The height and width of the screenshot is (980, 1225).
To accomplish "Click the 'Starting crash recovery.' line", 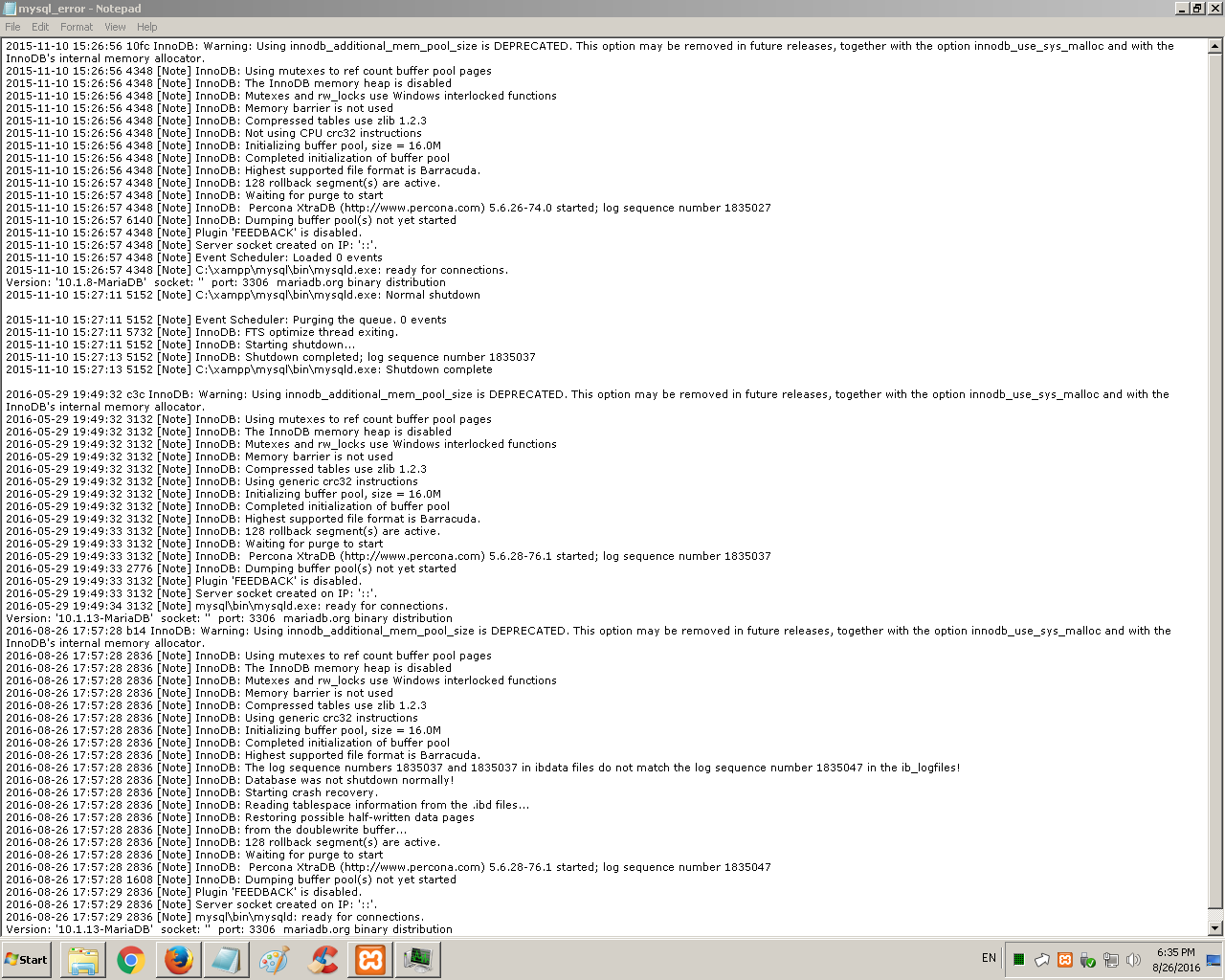I will [191, 792].
